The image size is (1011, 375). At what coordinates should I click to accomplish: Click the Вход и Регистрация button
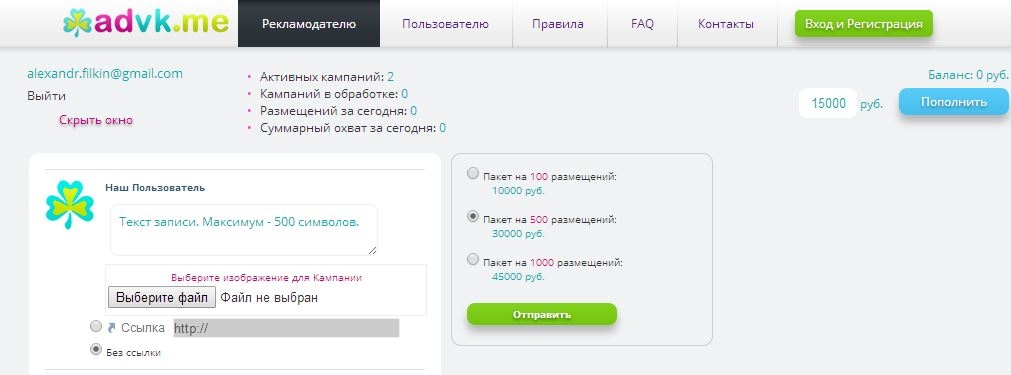(864, 24)
